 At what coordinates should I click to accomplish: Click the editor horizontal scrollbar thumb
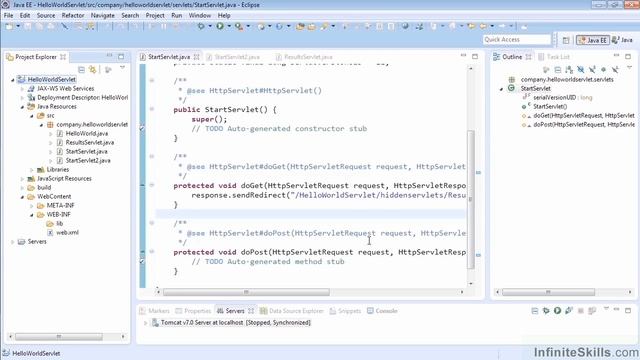pos(246,292)
